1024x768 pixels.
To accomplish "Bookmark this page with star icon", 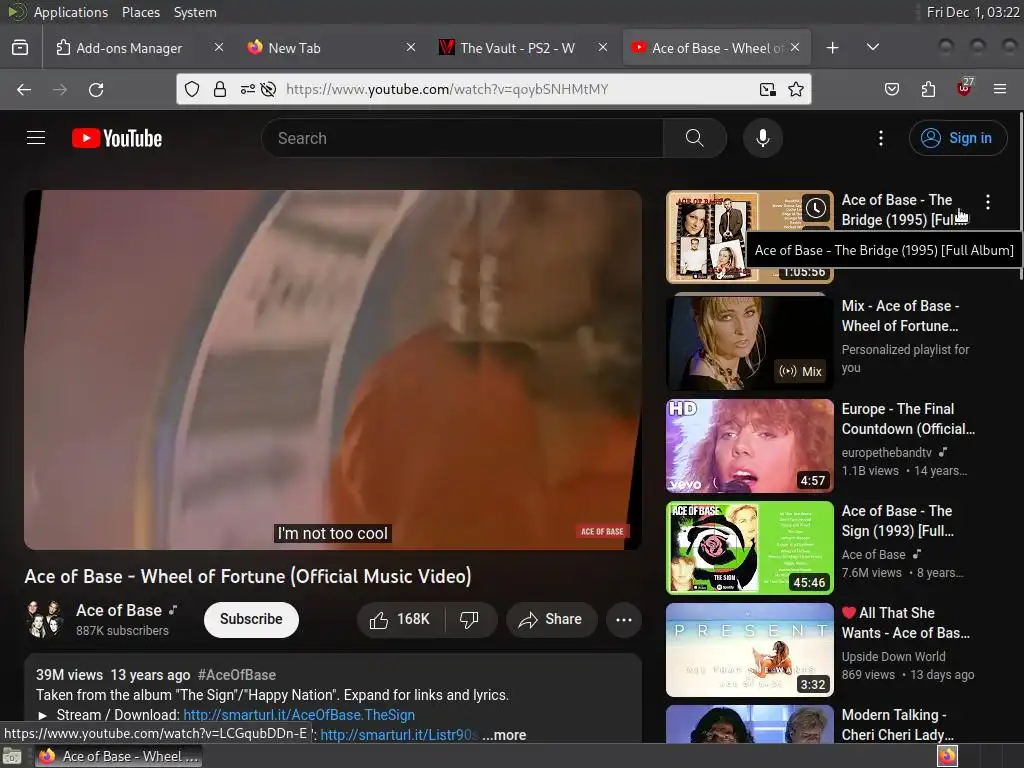I will (796, 89).
